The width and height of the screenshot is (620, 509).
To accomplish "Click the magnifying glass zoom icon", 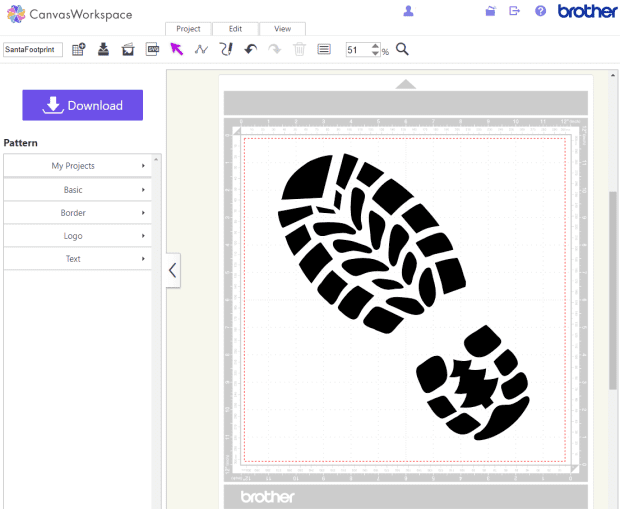I will tap(402, 49).
